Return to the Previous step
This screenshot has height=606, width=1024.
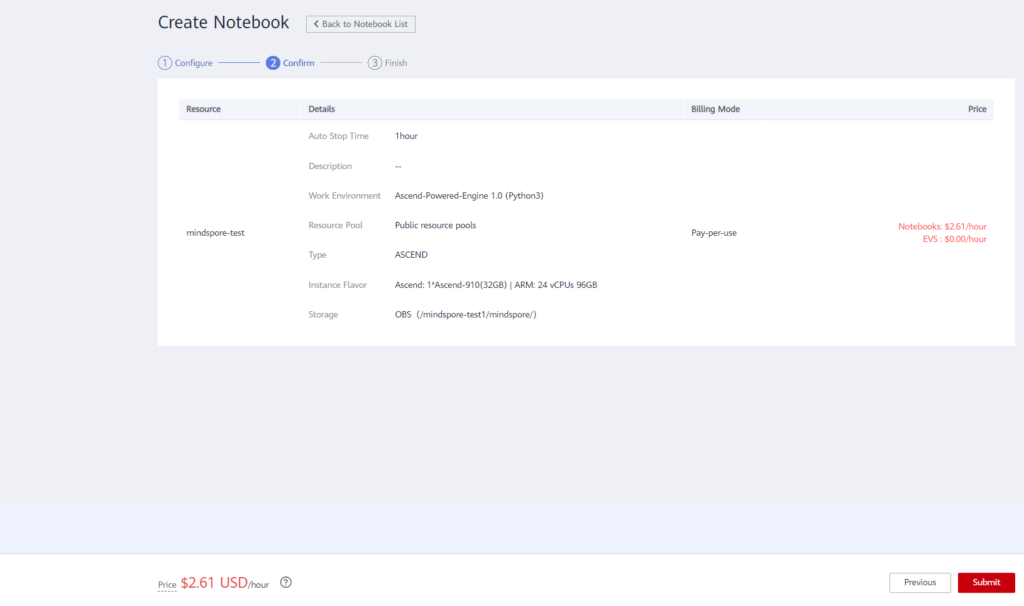[x=920, y=582]
